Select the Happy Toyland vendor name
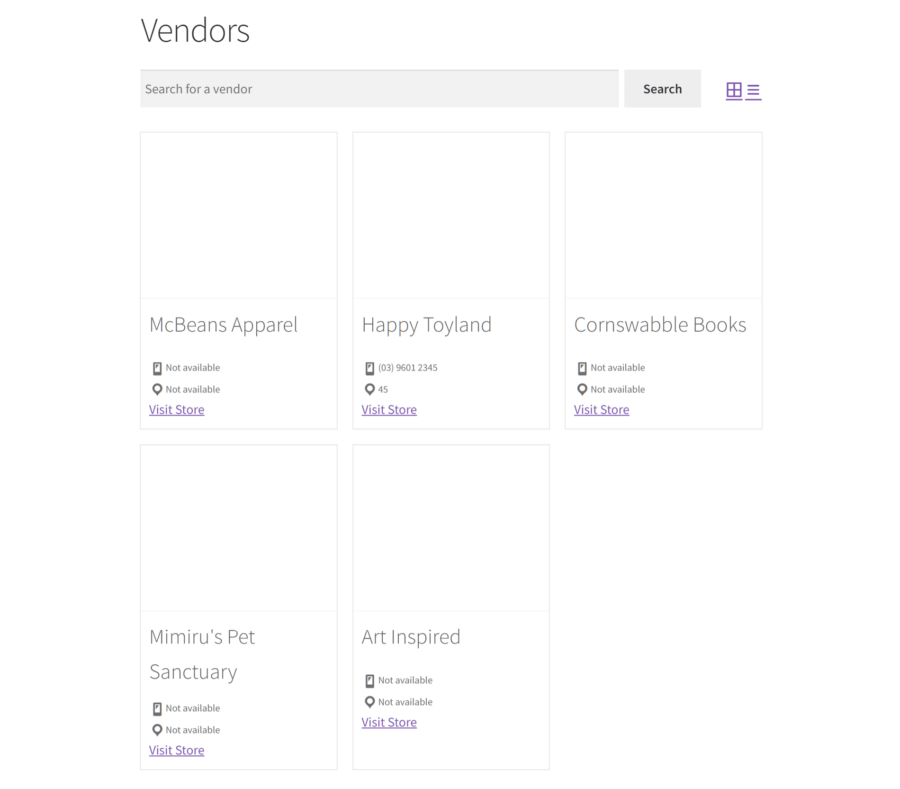The width and height of the screenshot is (900, 789). 427,324
